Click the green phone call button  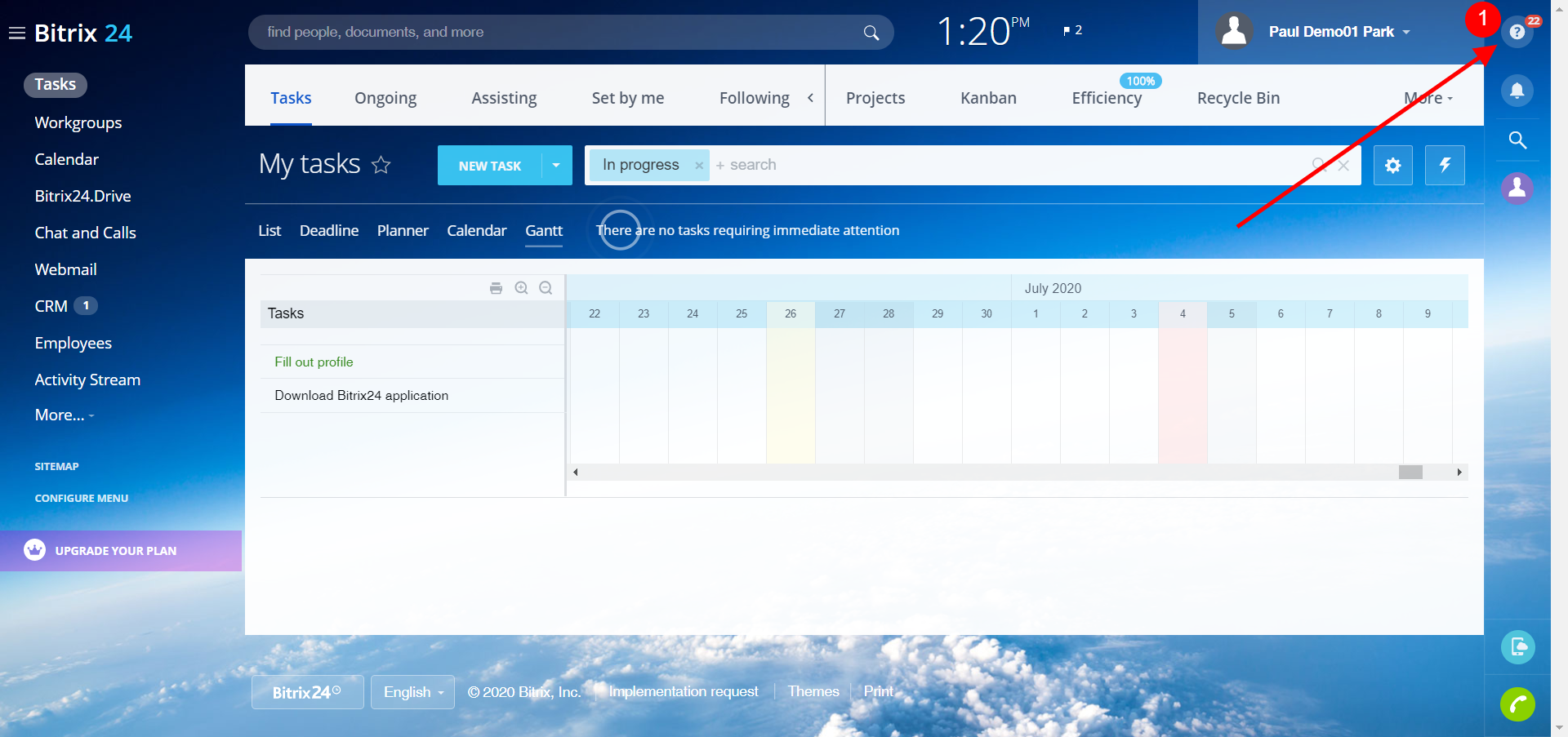1517,704
